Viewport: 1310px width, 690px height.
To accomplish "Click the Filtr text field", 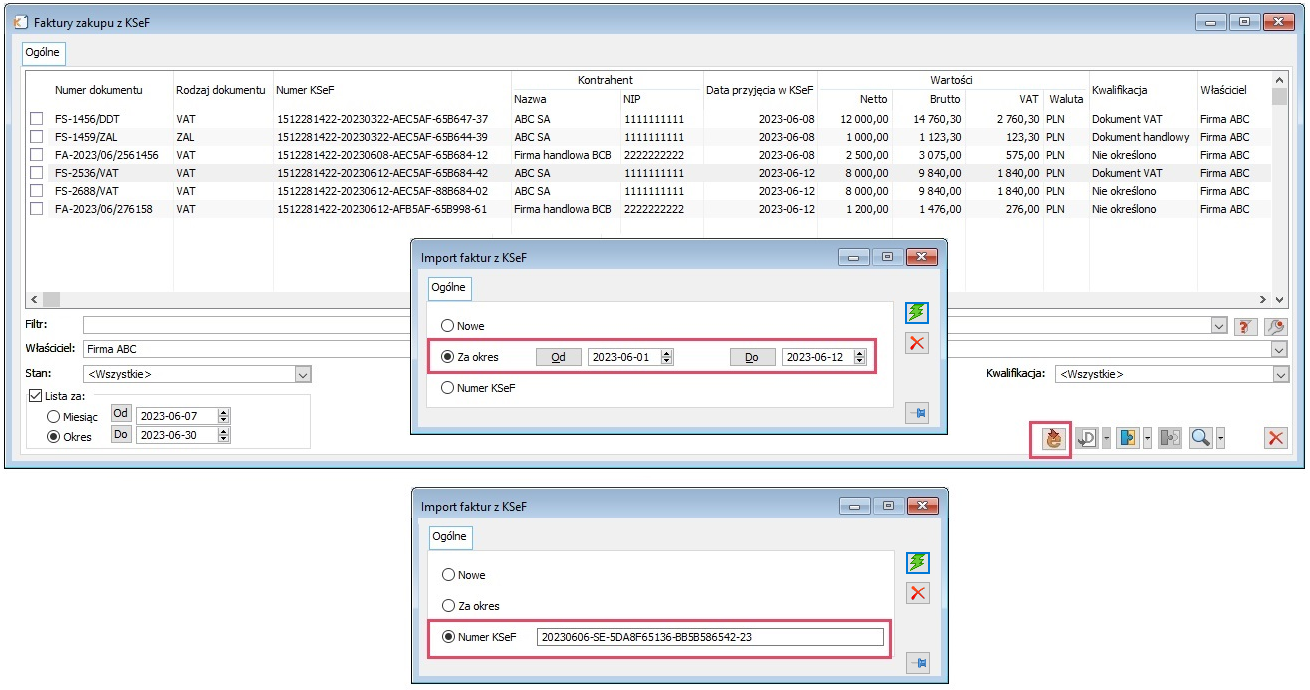I will click(646, 326).
